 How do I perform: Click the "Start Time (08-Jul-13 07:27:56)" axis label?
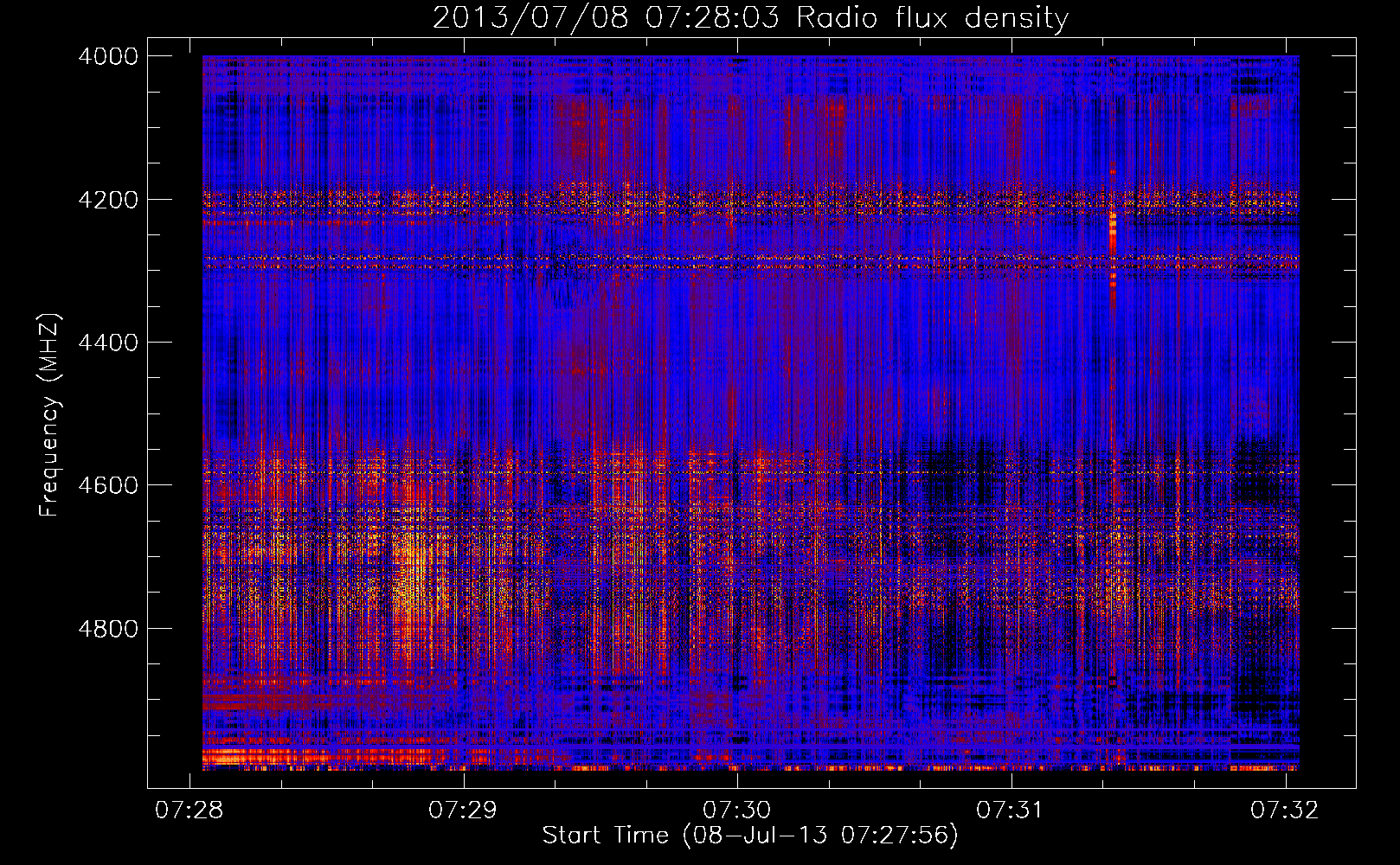[750, 836]
